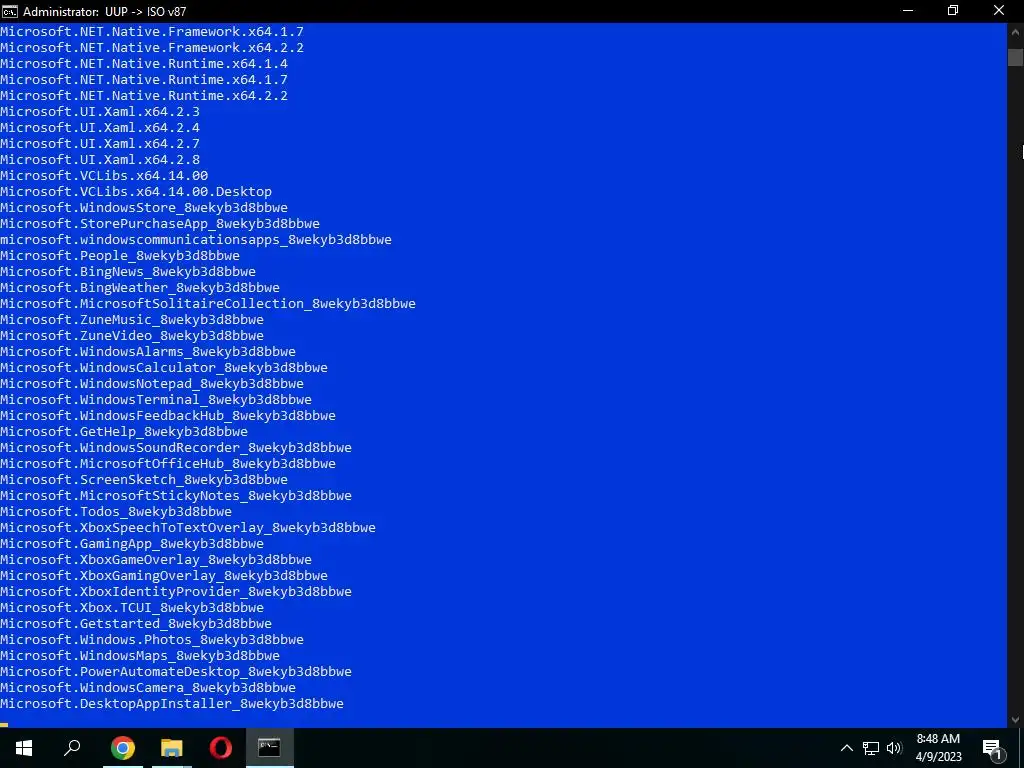Click the line Microsoft.NET.Native.Framework.x64.2.2
The width and height of the screenshot is (1024, 768).
(152, 48)
